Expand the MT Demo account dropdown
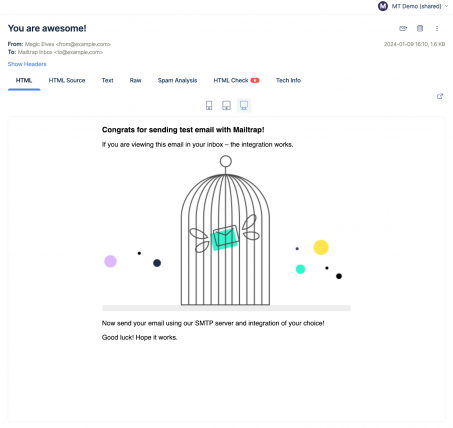The width and height of the screenshot is (453, 428). (x=420, y=6)
